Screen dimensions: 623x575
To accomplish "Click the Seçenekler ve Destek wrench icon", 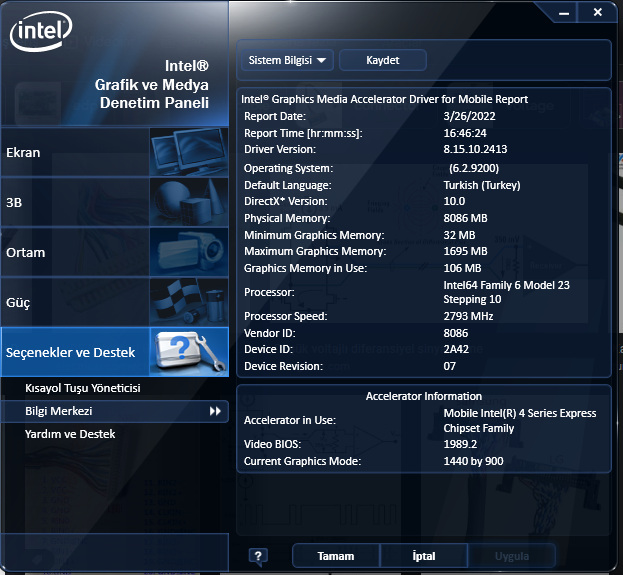I will (189, 352).
